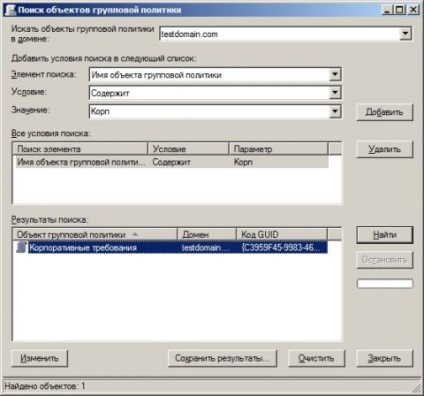424x396 pixels.
Task: Click the Домен column header
Action: 207,234
